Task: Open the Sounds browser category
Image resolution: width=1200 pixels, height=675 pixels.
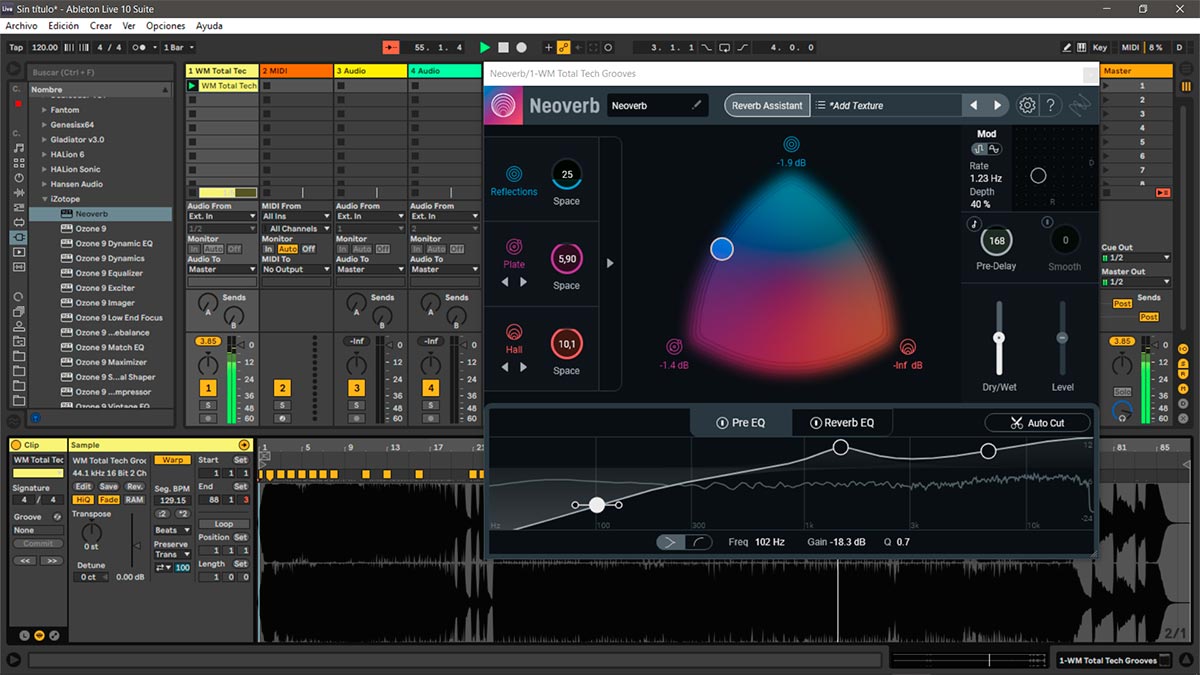Action: click(x=19, y=147)
